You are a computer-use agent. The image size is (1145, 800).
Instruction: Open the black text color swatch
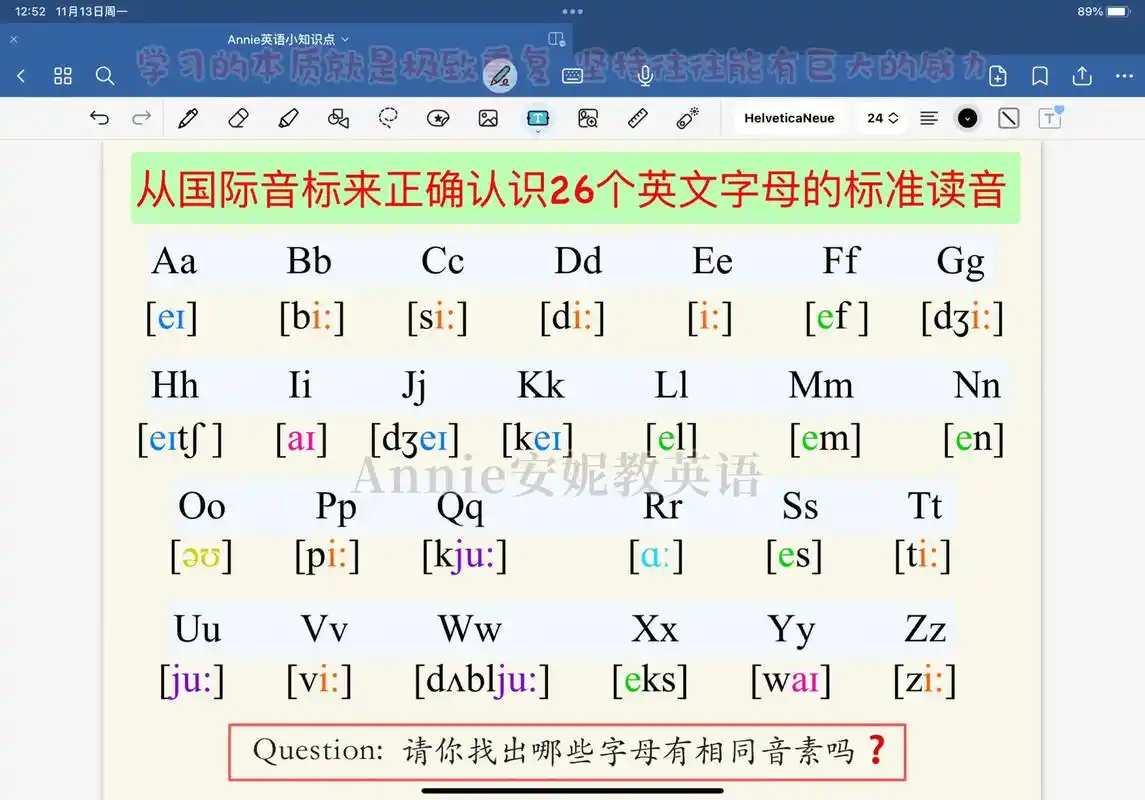point(967,118)
